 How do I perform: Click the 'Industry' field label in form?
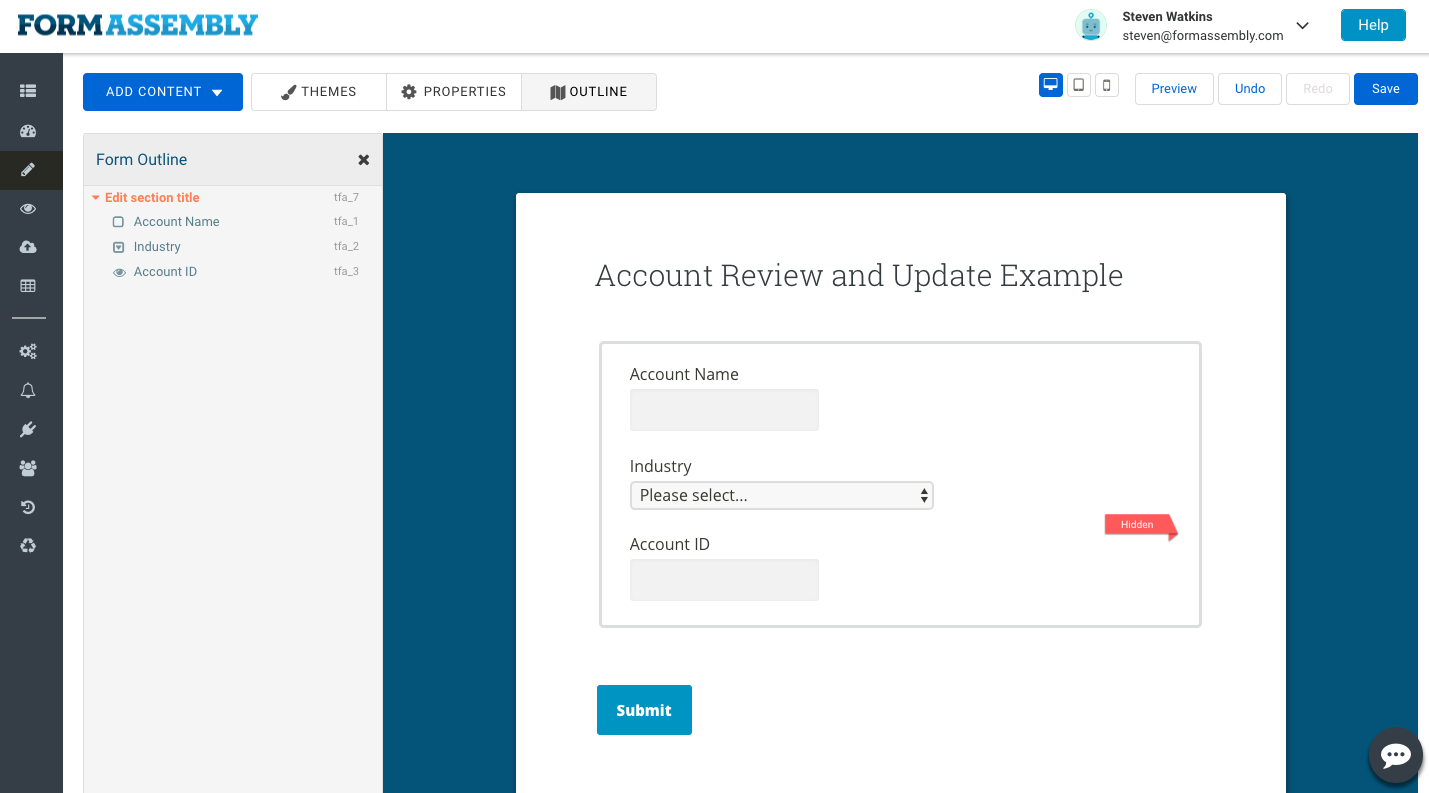pyautogui.click(x=660, y=466)
